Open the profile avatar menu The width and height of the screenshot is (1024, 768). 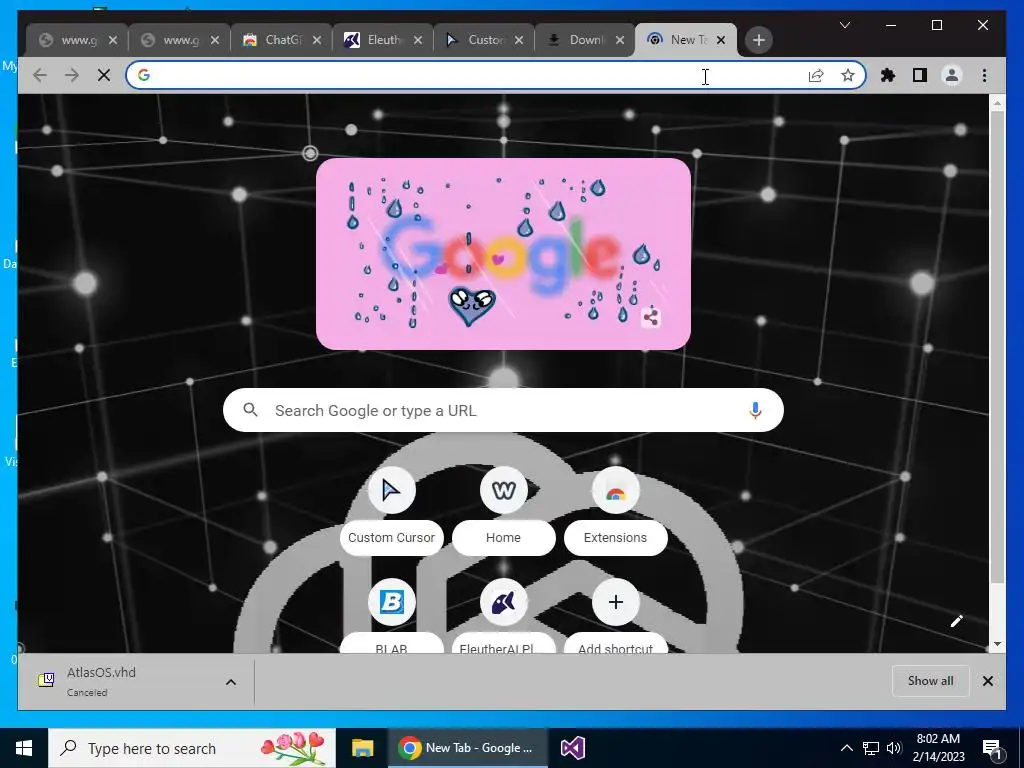coord(952,76)
